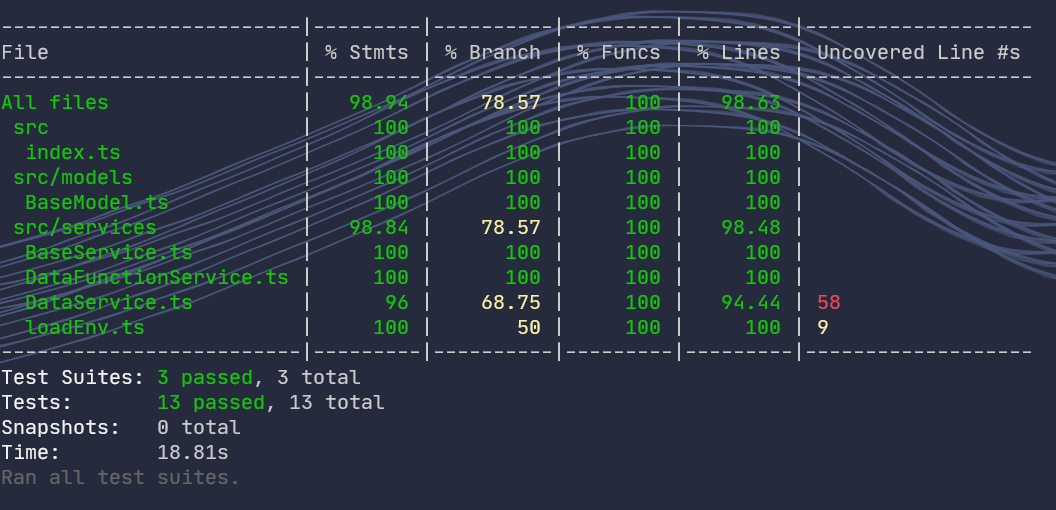Open the BaseModel.ts file entry
Image resolution: width=1056 pixels, height=510 pixels.
click(x=97, y=202)
